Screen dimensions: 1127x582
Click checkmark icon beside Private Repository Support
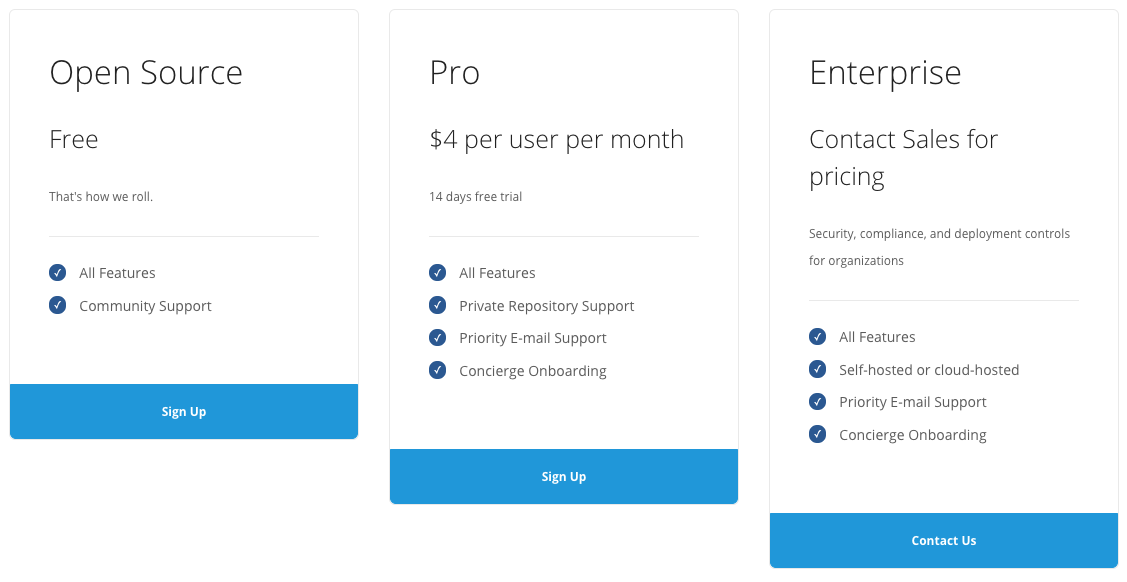coord(438,305)
